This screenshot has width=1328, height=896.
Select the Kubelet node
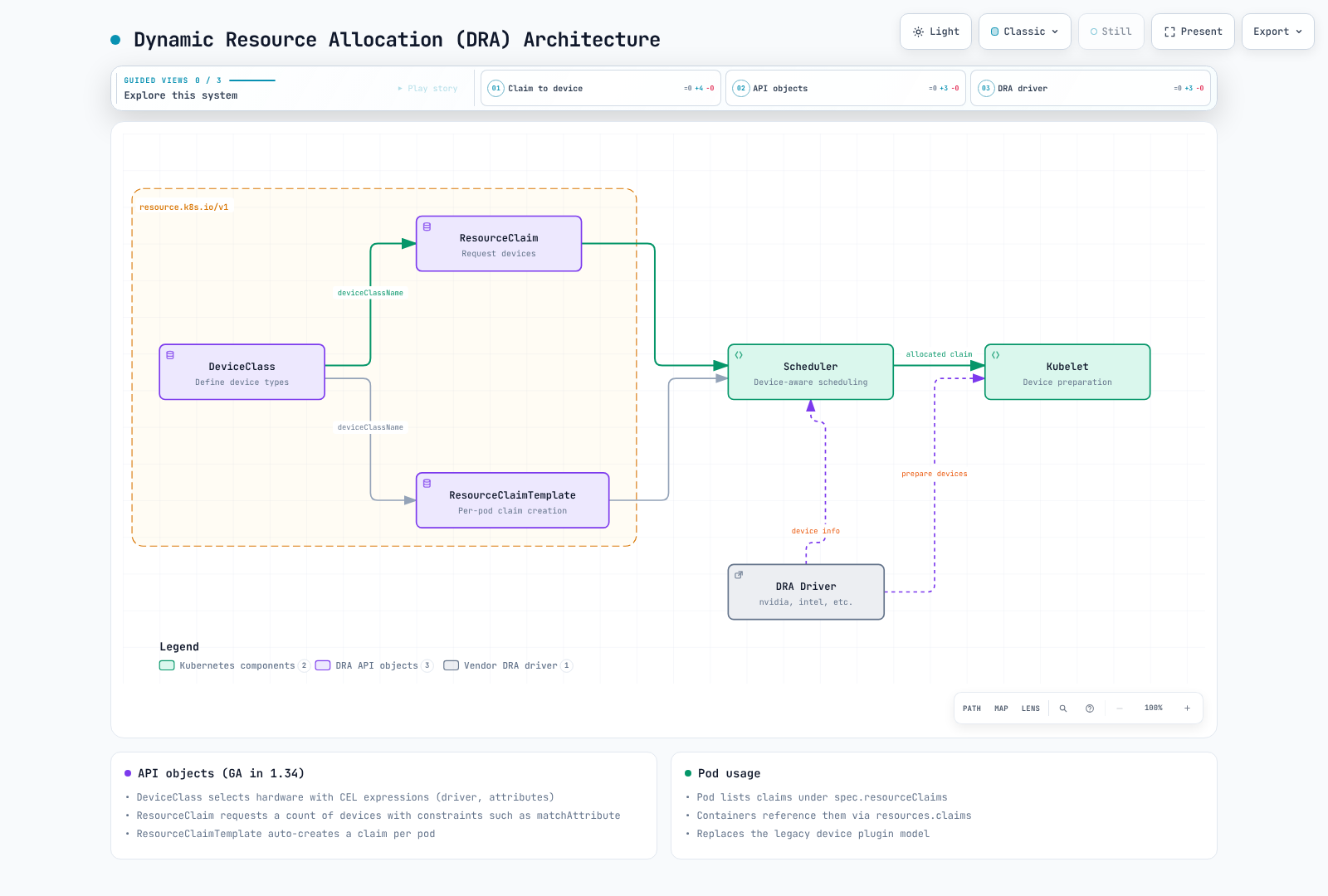click(1067, 372)
